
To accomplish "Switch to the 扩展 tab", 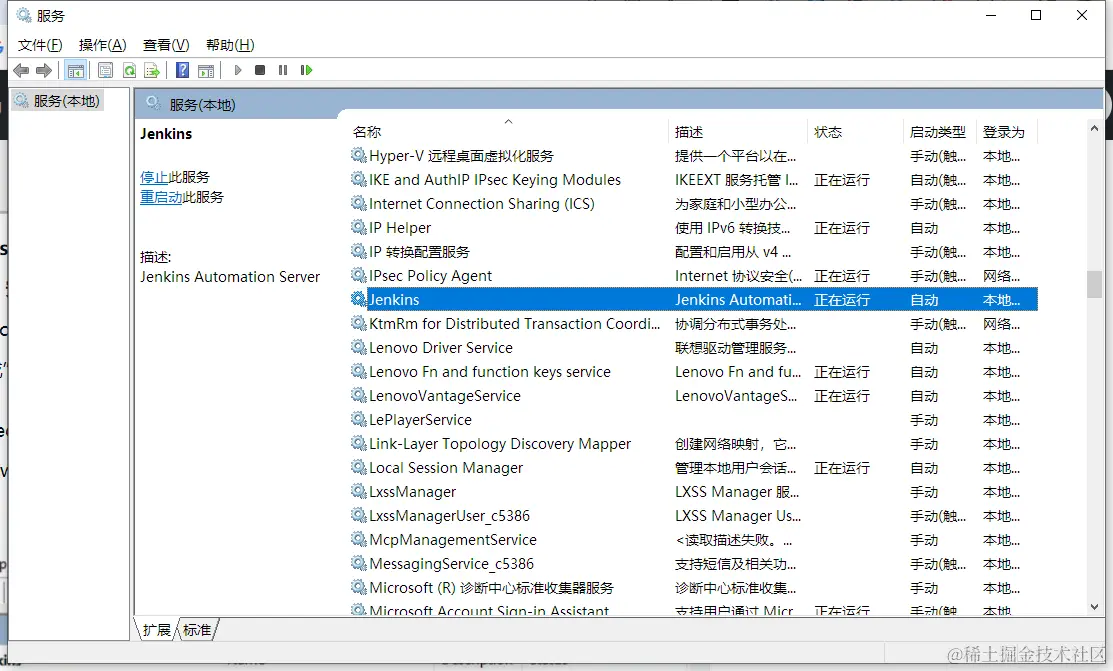I will [x=156, y=630].
